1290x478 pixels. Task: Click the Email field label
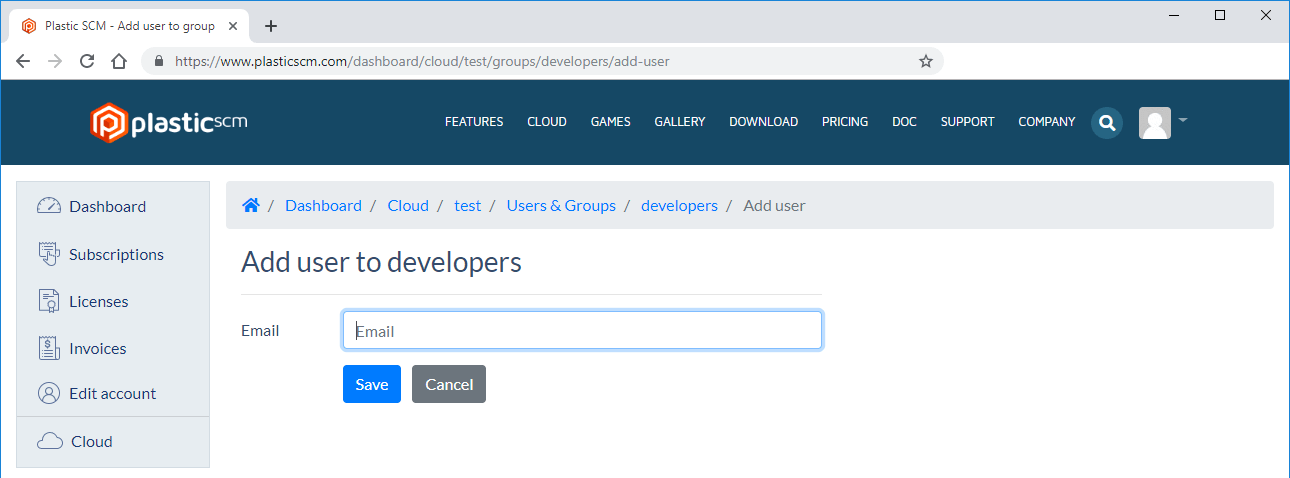click(260, 330)
